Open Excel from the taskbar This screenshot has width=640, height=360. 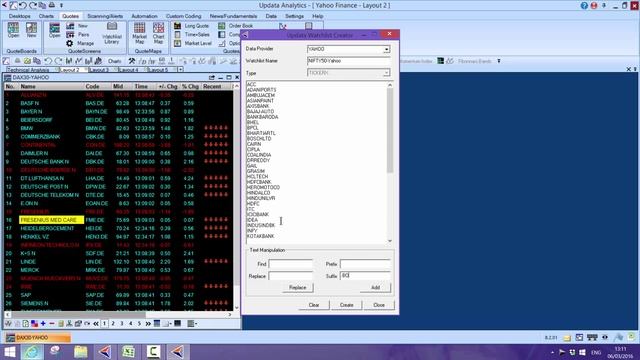point(129,351)
